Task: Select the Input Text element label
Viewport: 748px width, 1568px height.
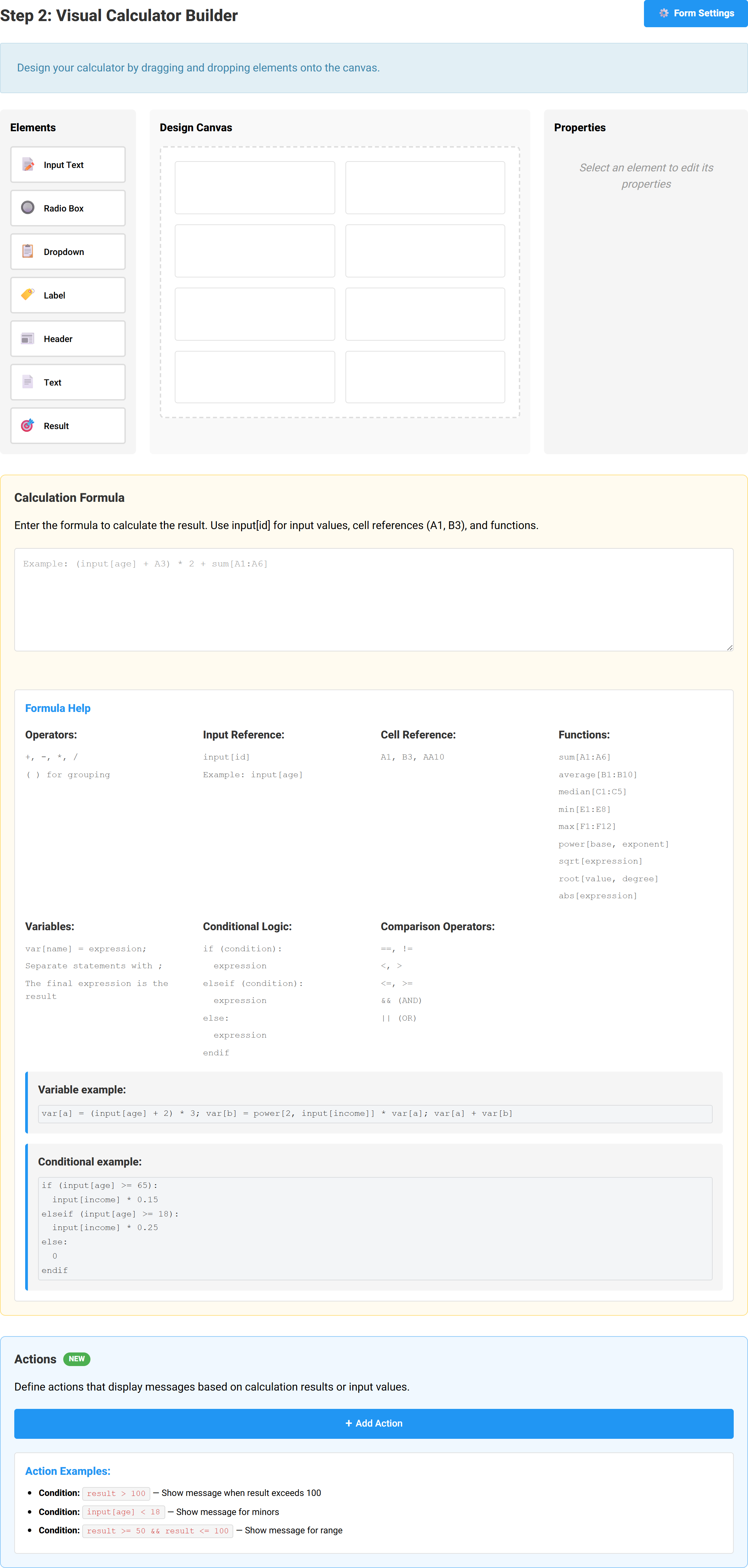Action: (x=63, y=165)
